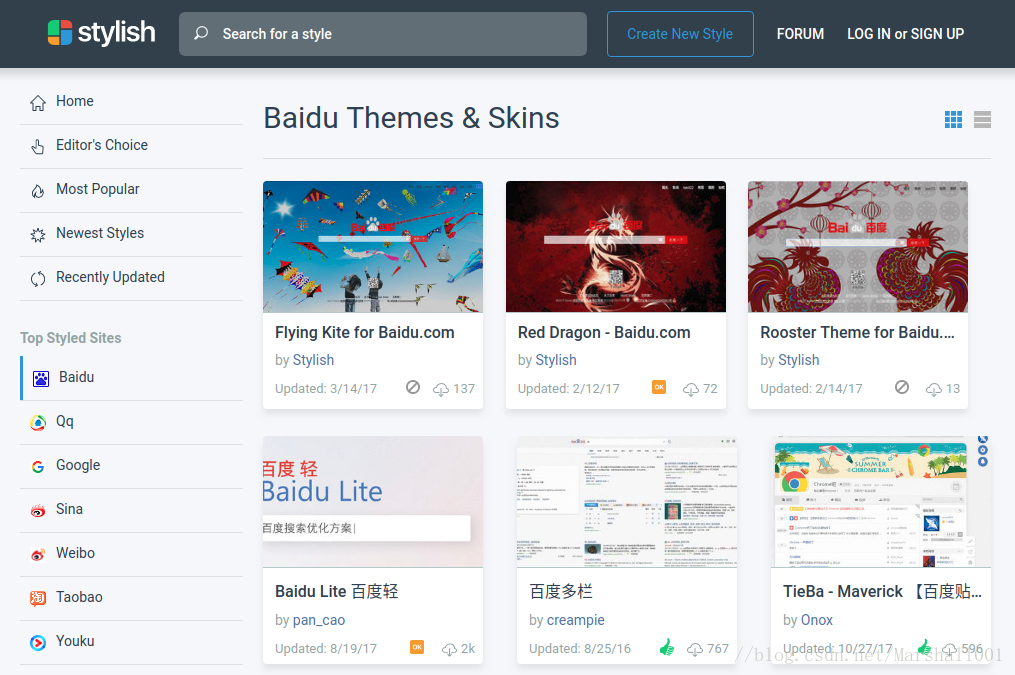Select Qq in Top Styled Sites
The image size is (1015, 675).
tap(131, 423)
